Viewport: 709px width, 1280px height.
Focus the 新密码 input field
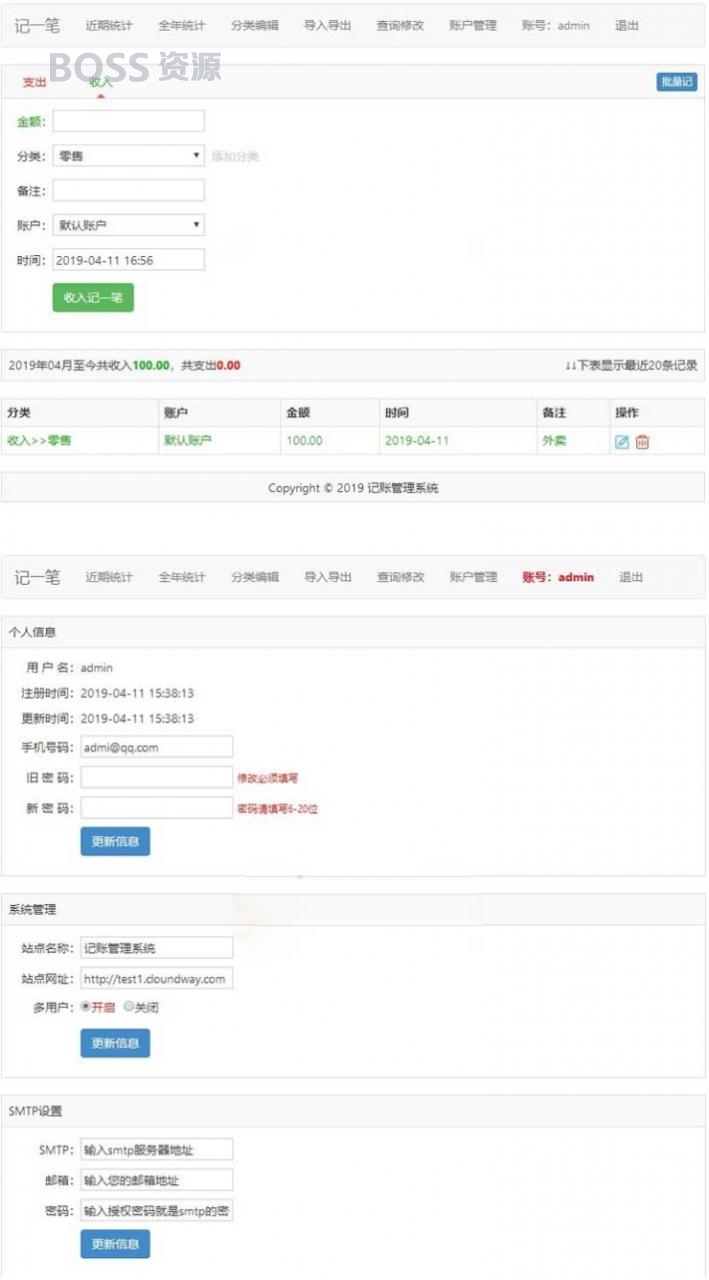(157, 808)
